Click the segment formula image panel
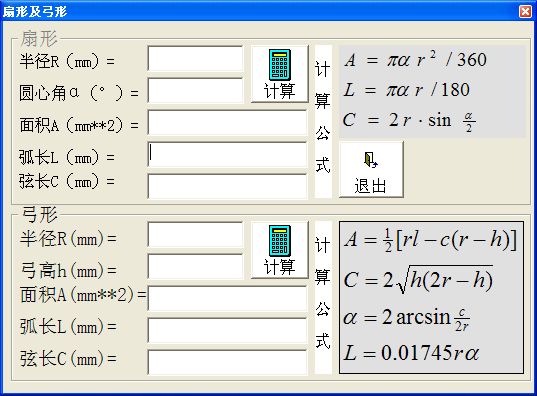This screenshot has width=537, height=396. click(432, 297)
